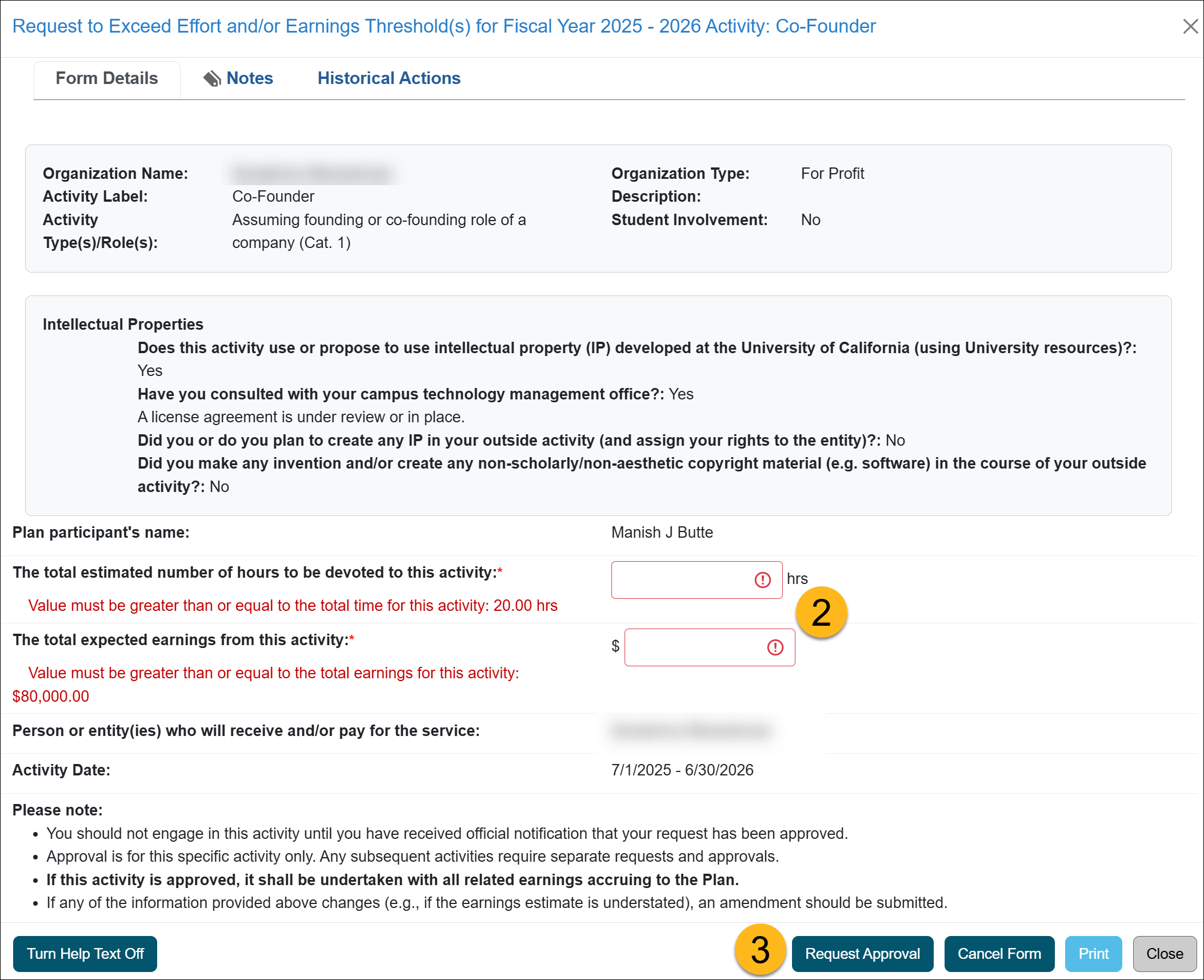
Task: Click error icon in earnings field
Action: 775,647
